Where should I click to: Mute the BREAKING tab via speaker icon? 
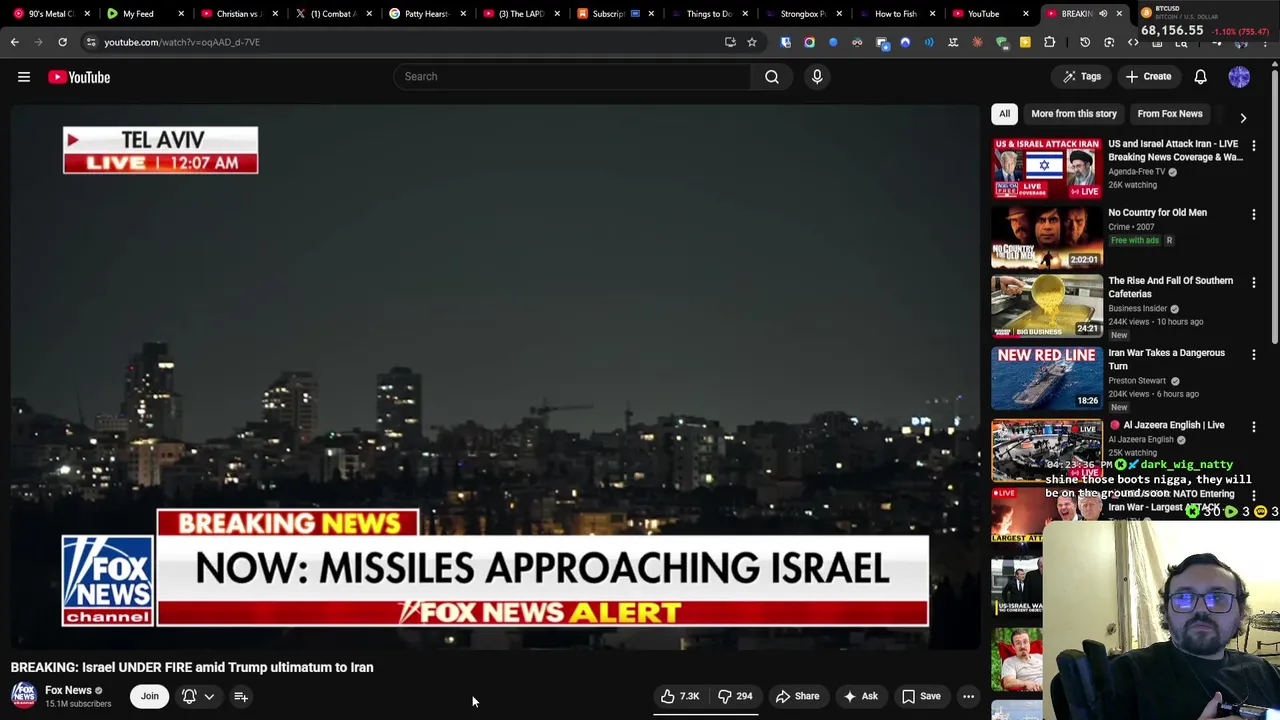[x=1103, y=13]
